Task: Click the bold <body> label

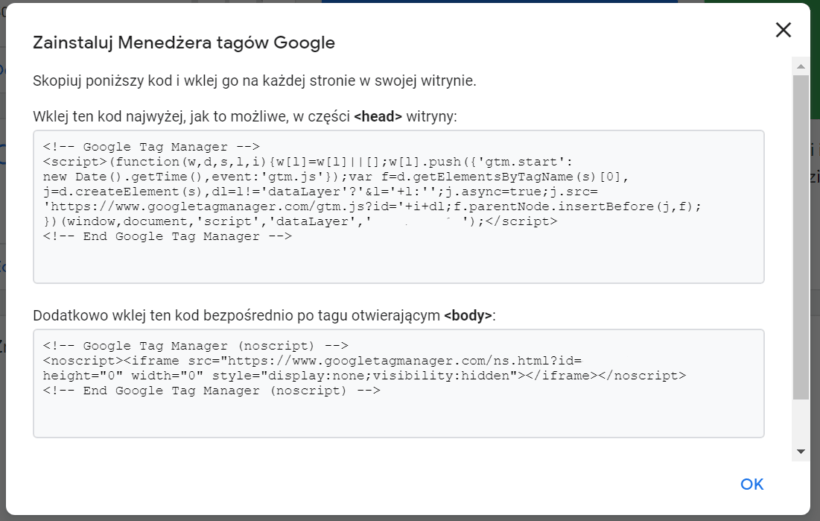Action: click(x=468, y=315)
